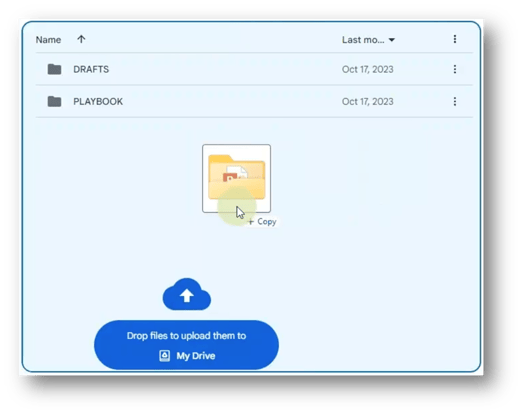Click the dragged folder thumbnail
This screenshot has height=414, width=522.
(236, 178)
